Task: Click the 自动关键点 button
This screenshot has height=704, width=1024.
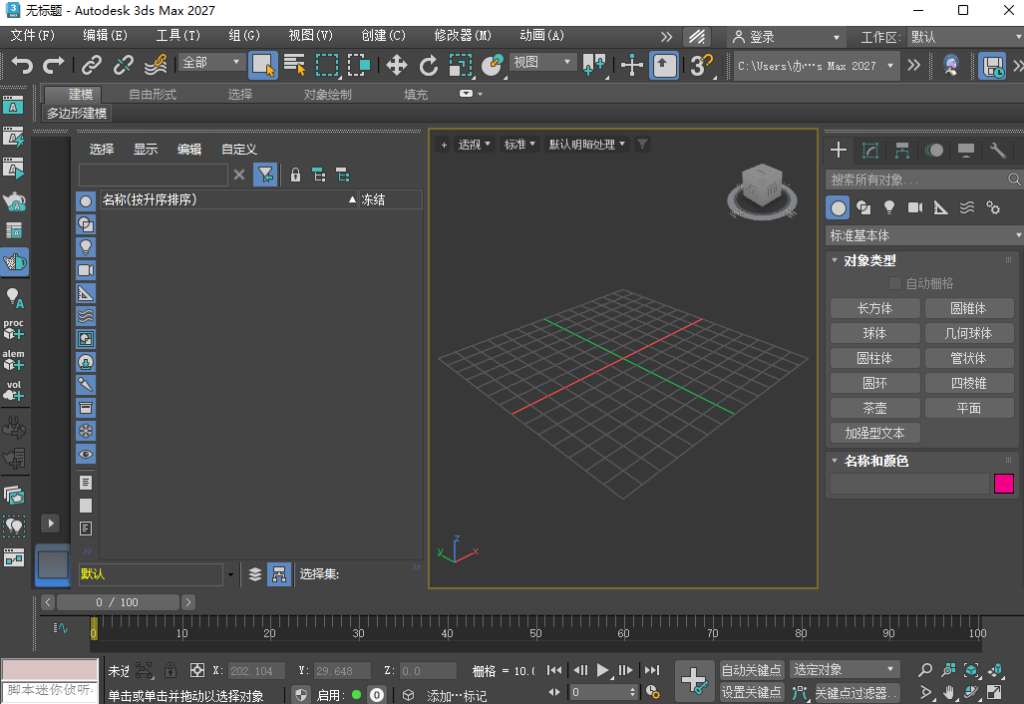Action: coord(751,669)
